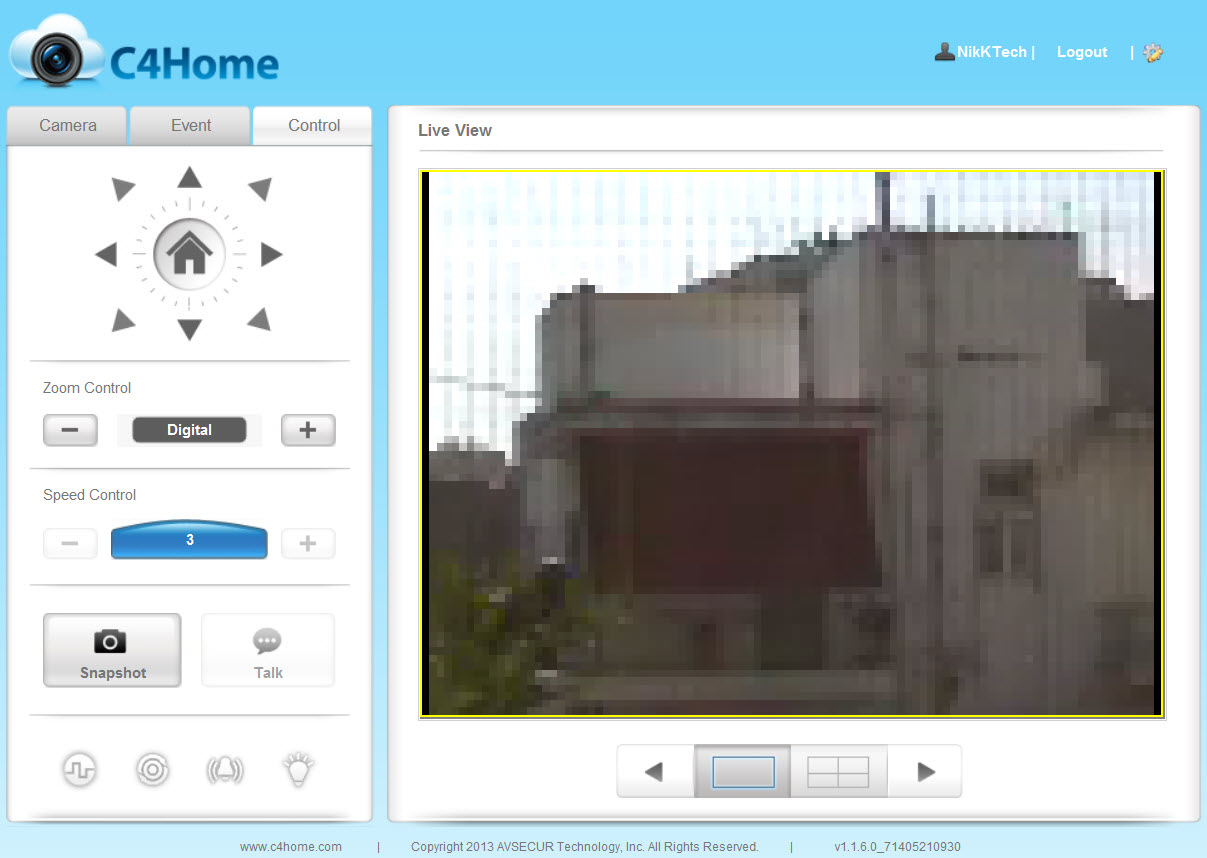This screenshot has height=858, width=1207.
Task: Click the live view video feed
Action: pyautogui.click(x=792, y=444)
